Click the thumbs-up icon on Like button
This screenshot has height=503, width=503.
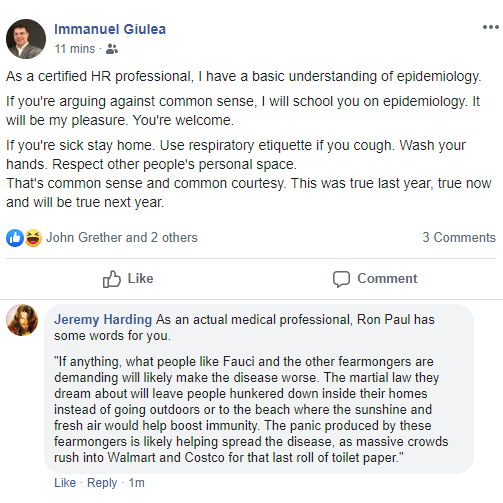point(111,279)
